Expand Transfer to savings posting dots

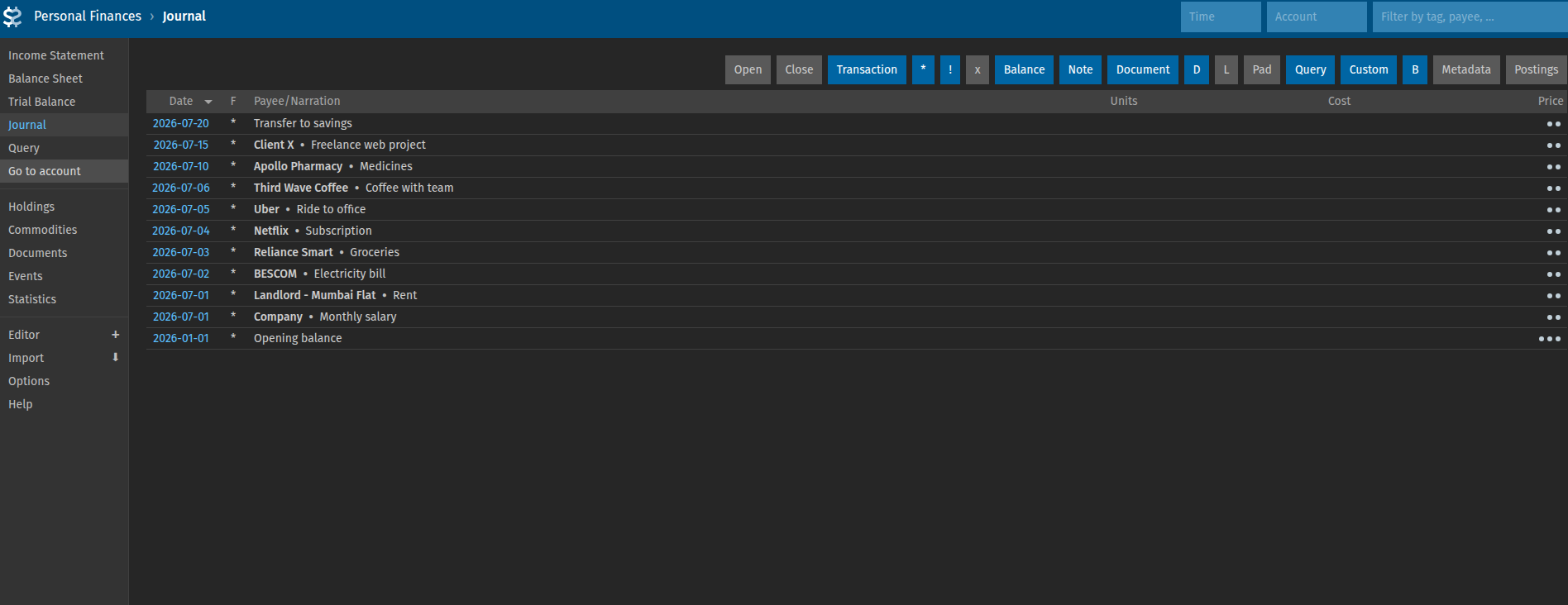(x=1553, y=124)
